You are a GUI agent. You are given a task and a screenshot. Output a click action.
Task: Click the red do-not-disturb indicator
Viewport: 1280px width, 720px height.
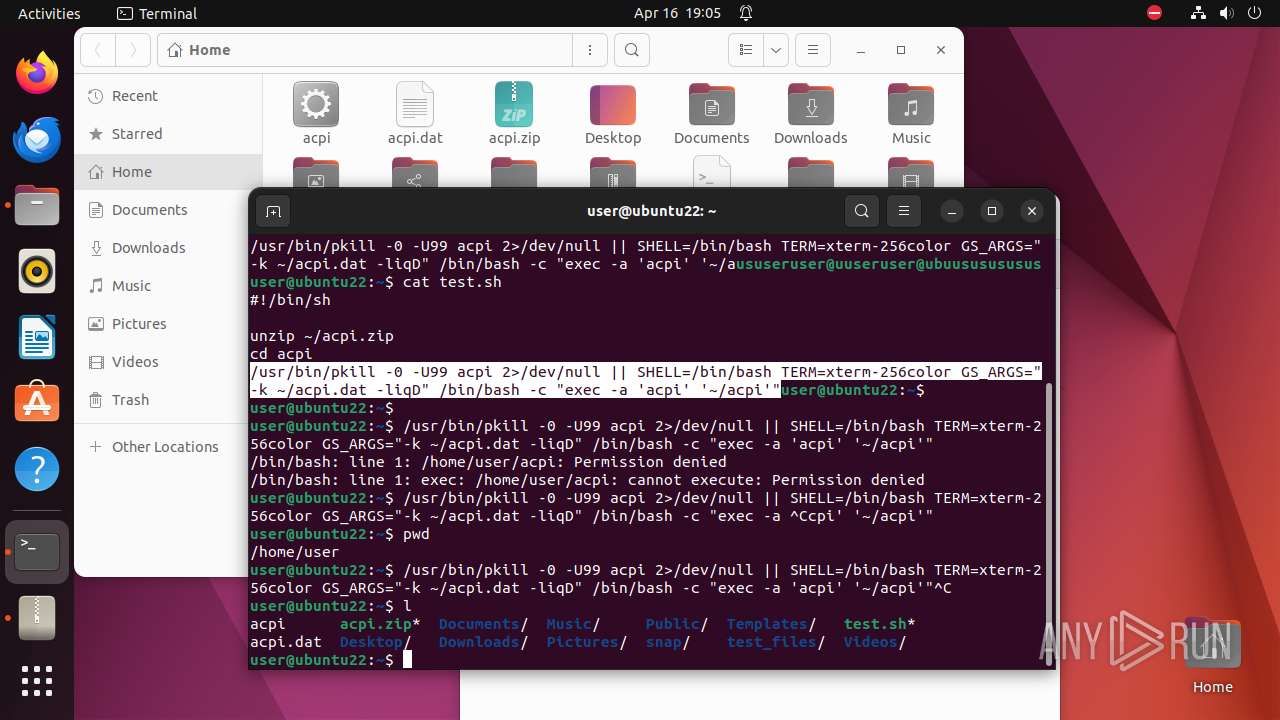click(x=1154, y=13)
